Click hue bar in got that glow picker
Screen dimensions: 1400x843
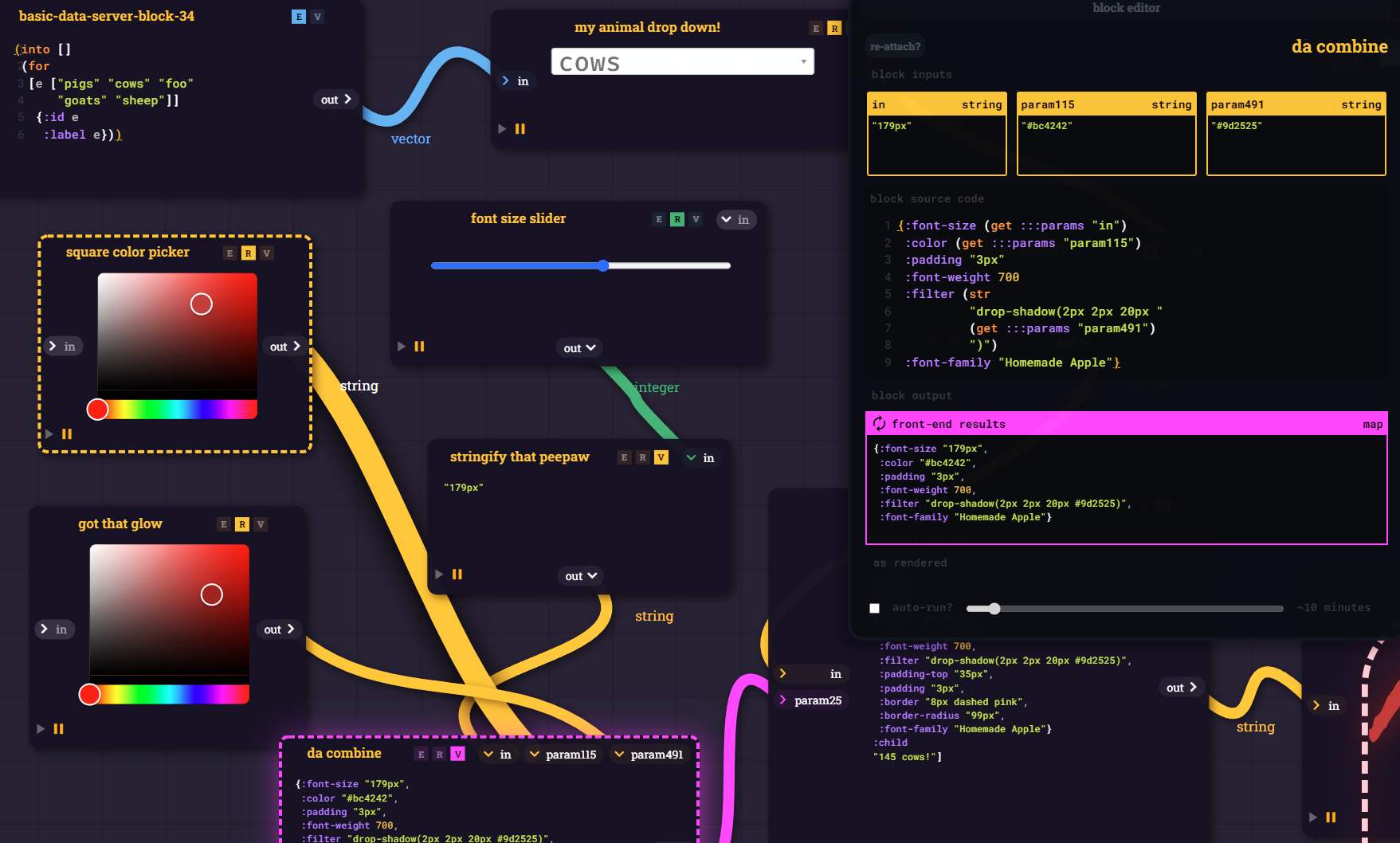[170, 694]
